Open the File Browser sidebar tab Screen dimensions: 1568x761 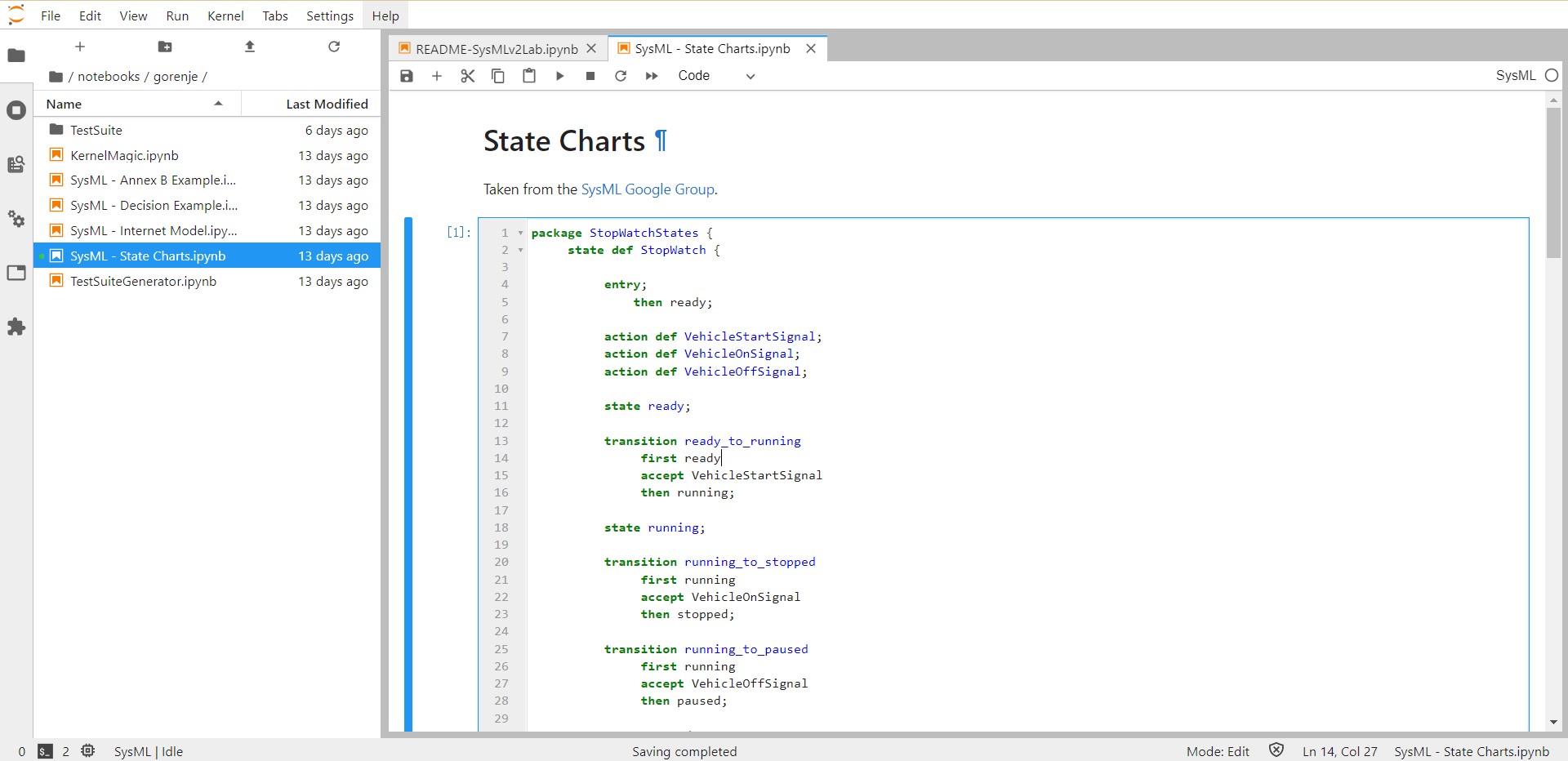(16, 56)
